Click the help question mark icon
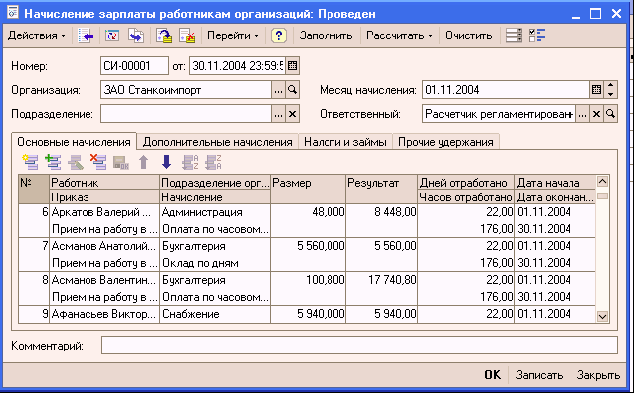634x393 pixels. coord(279,36)
